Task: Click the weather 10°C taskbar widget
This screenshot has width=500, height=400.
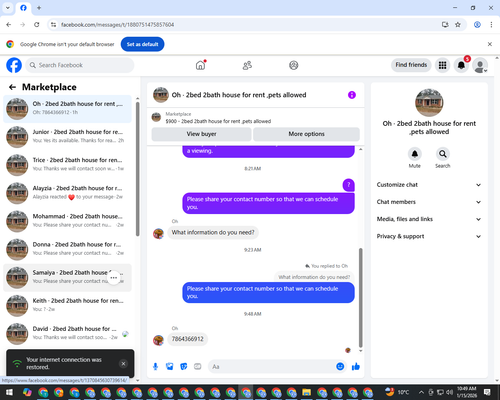Action: (397, 392)
